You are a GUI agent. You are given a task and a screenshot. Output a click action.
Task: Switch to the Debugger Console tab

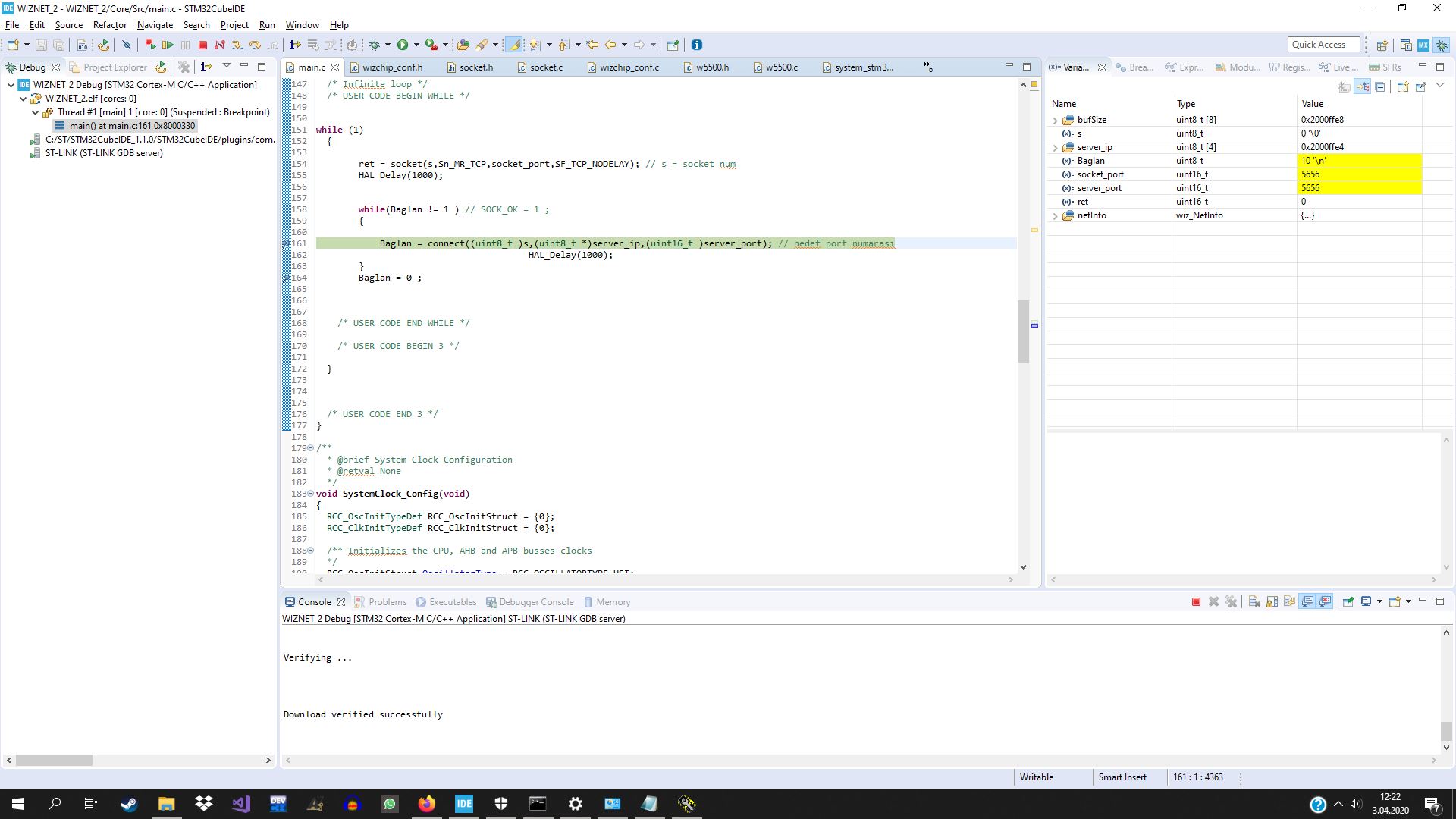[x=530, y=602]
